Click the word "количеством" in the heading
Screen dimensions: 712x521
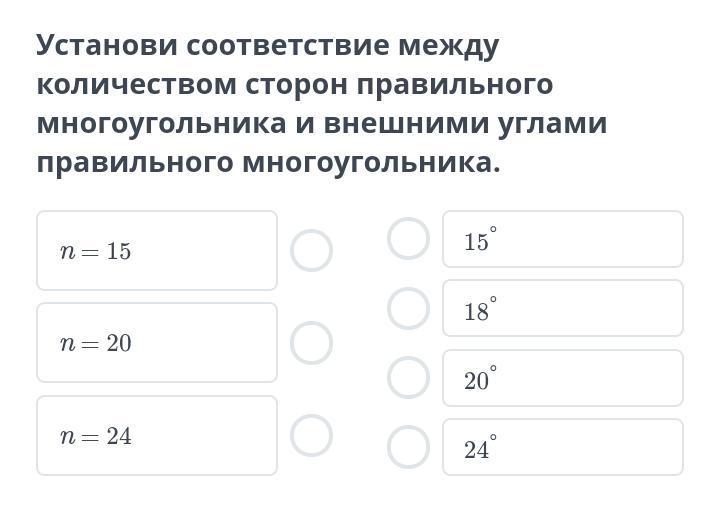136,85
